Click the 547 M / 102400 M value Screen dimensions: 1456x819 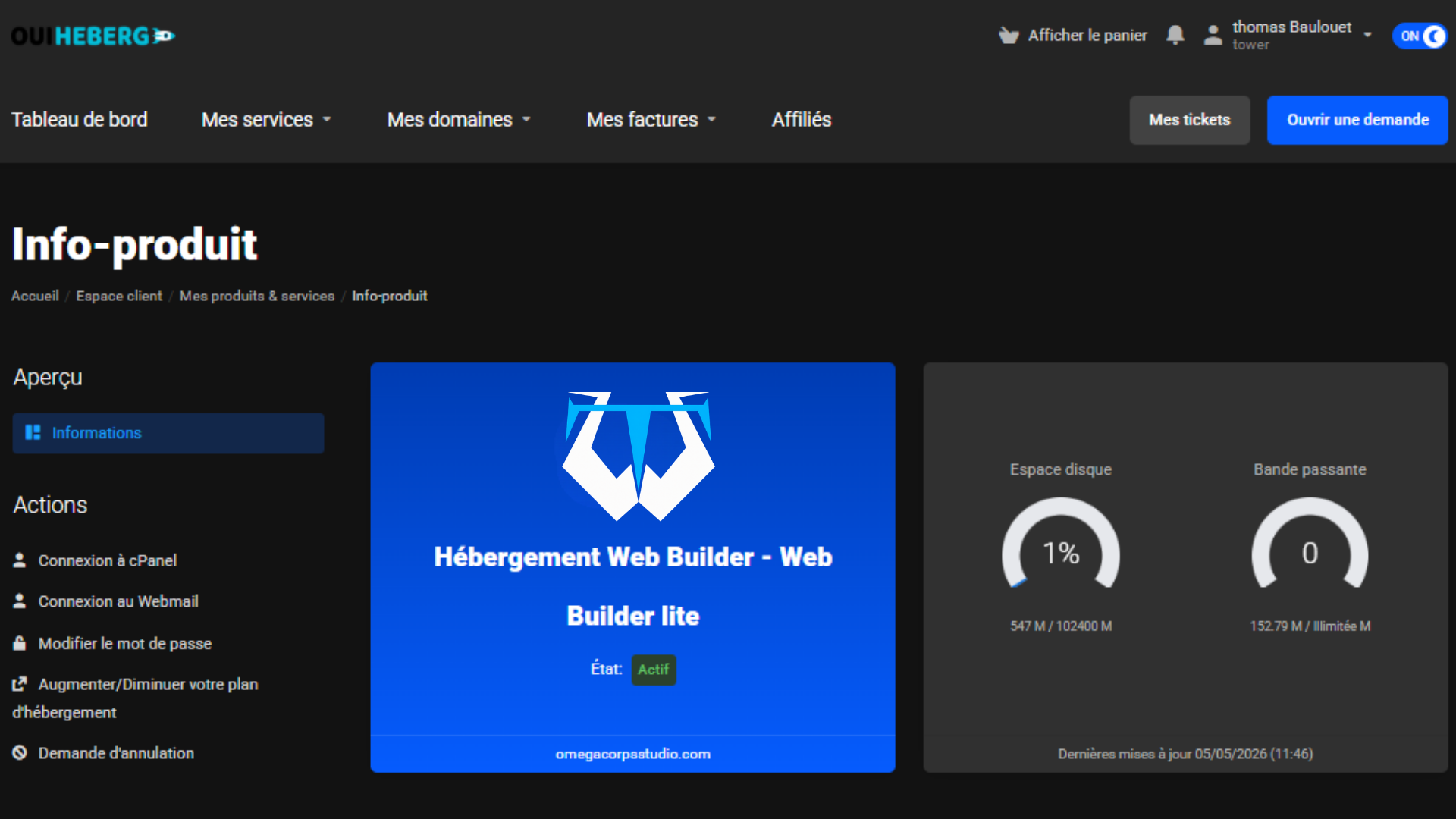pos(1061,626)
